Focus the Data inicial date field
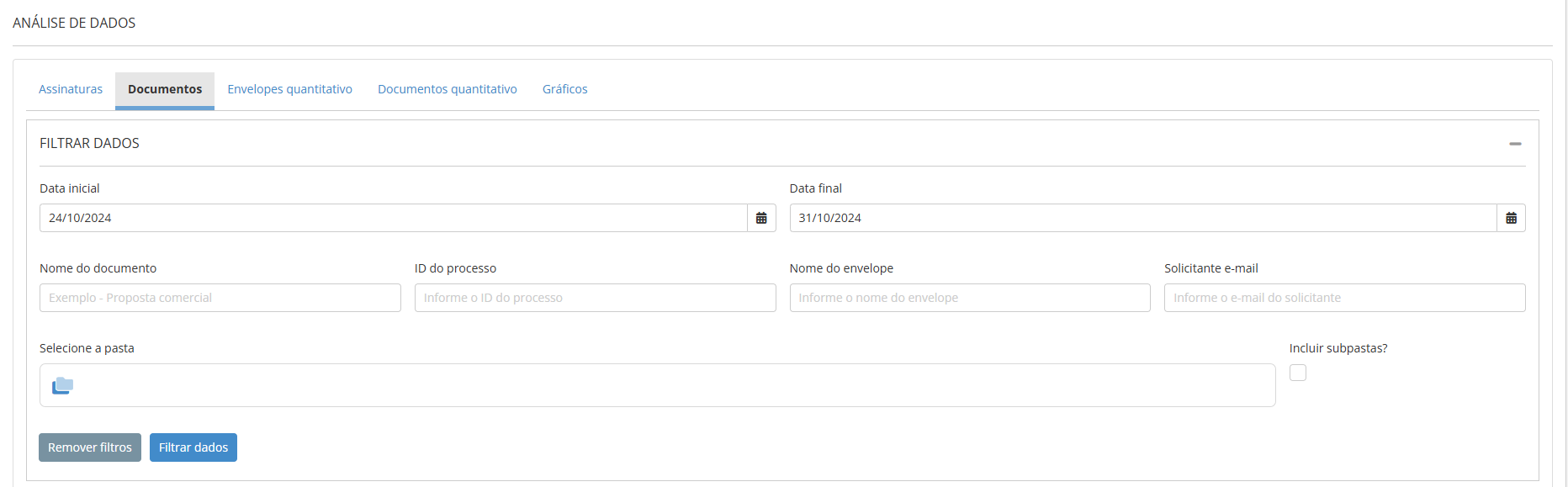Screen dimensions: 1568x487 (393, 218)
